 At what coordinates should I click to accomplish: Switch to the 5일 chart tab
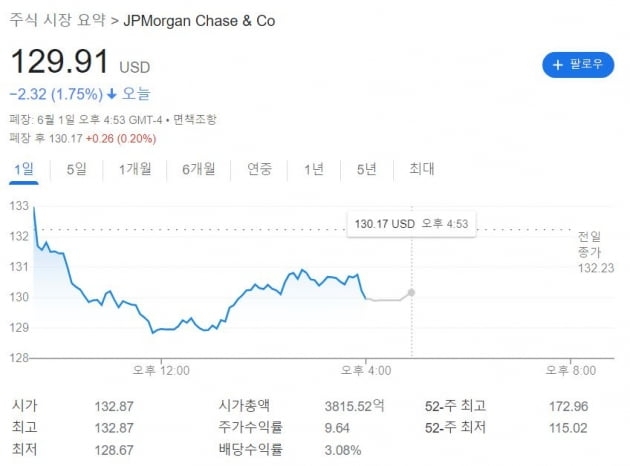coord(77,169)
